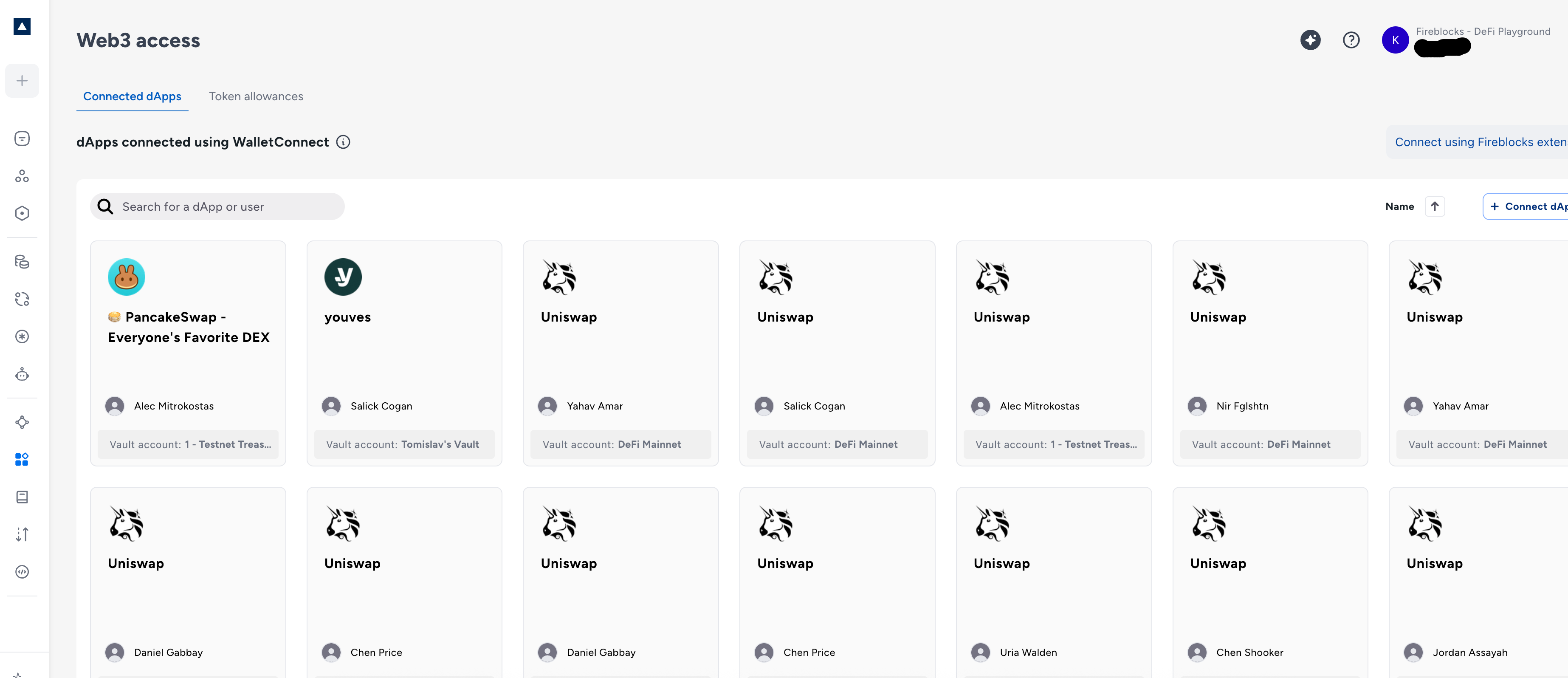Click the Web3 access page heading

[x=138, y=41]
